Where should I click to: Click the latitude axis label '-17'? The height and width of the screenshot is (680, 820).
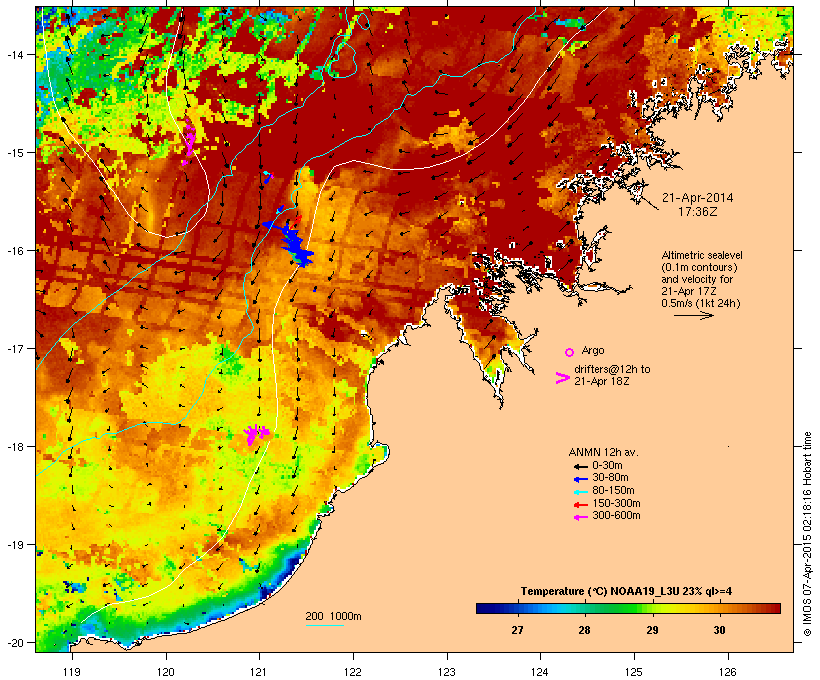pyautogui.click(x=14, y=349)
